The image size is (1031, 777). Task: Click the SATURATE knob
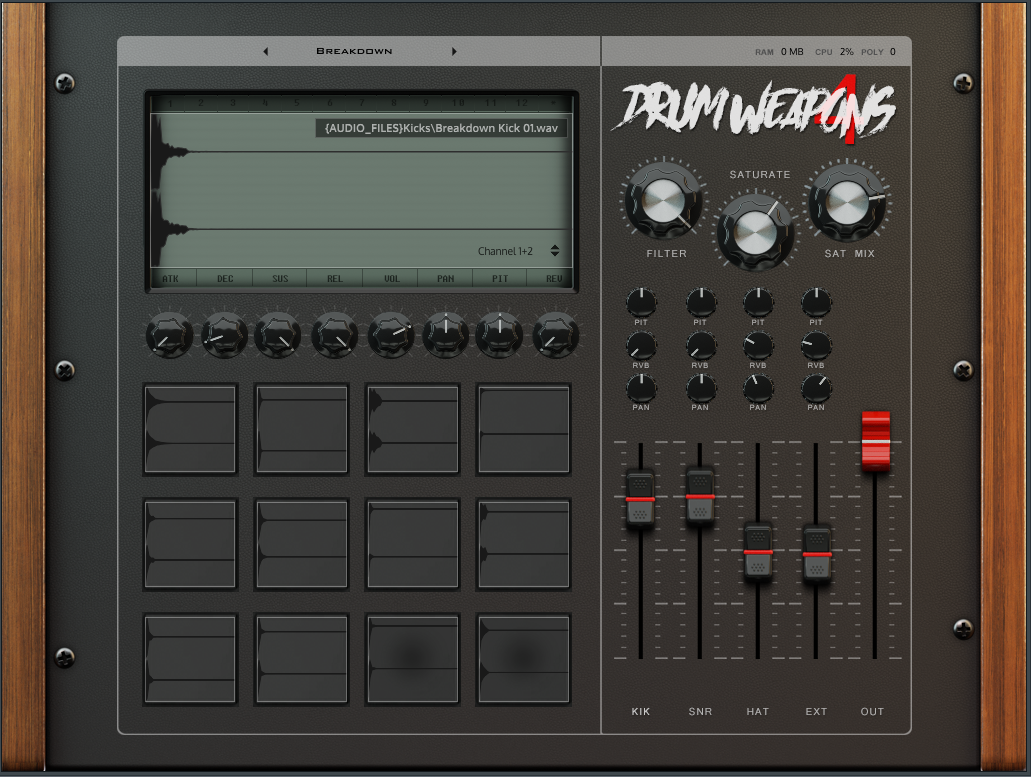(756, 230)
